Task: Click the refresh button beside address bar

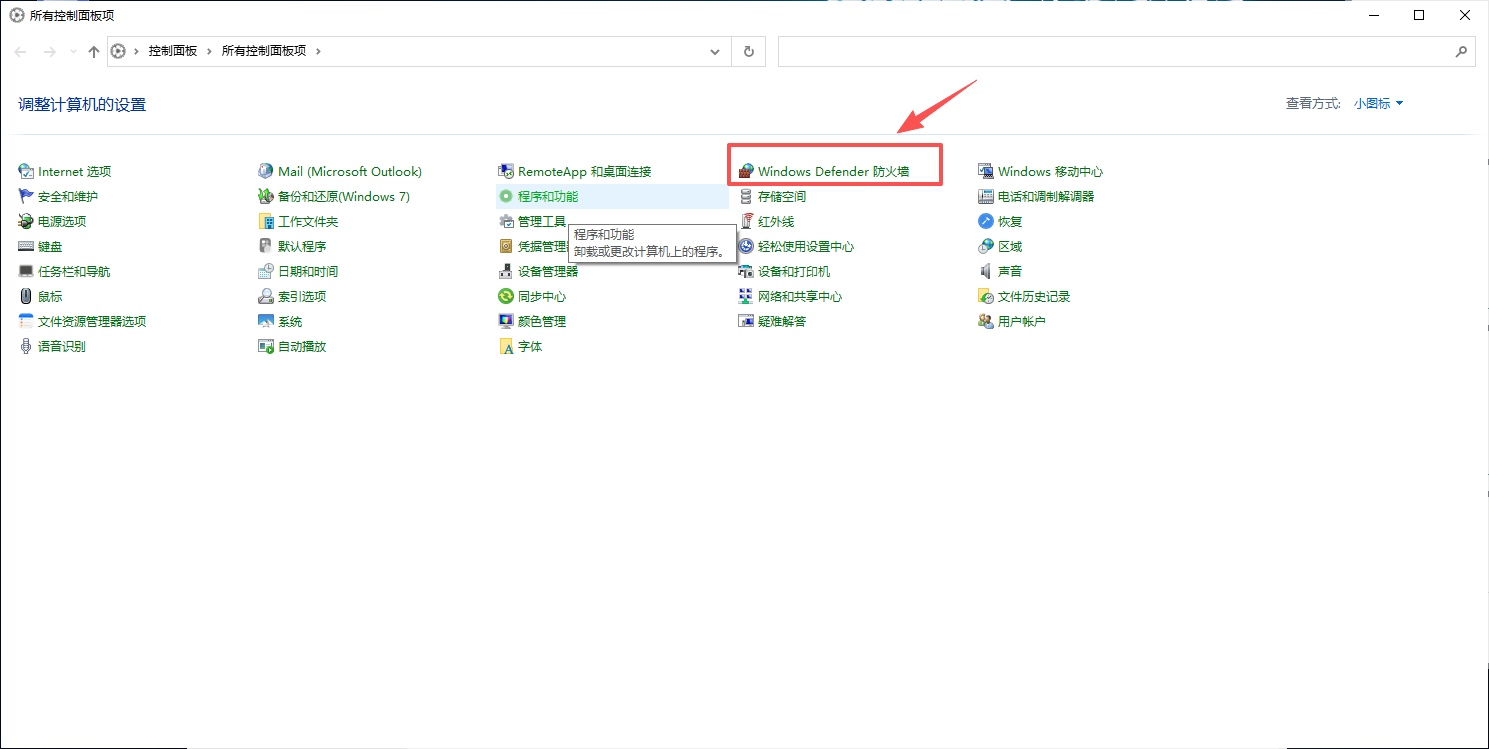Action: point(748,51)
